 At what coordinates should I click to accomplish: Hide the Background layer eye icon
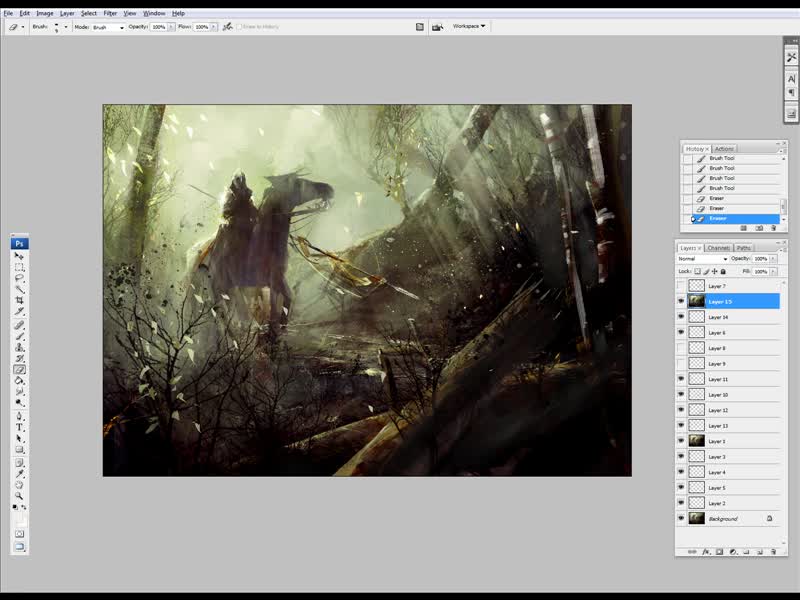point(681,518)
